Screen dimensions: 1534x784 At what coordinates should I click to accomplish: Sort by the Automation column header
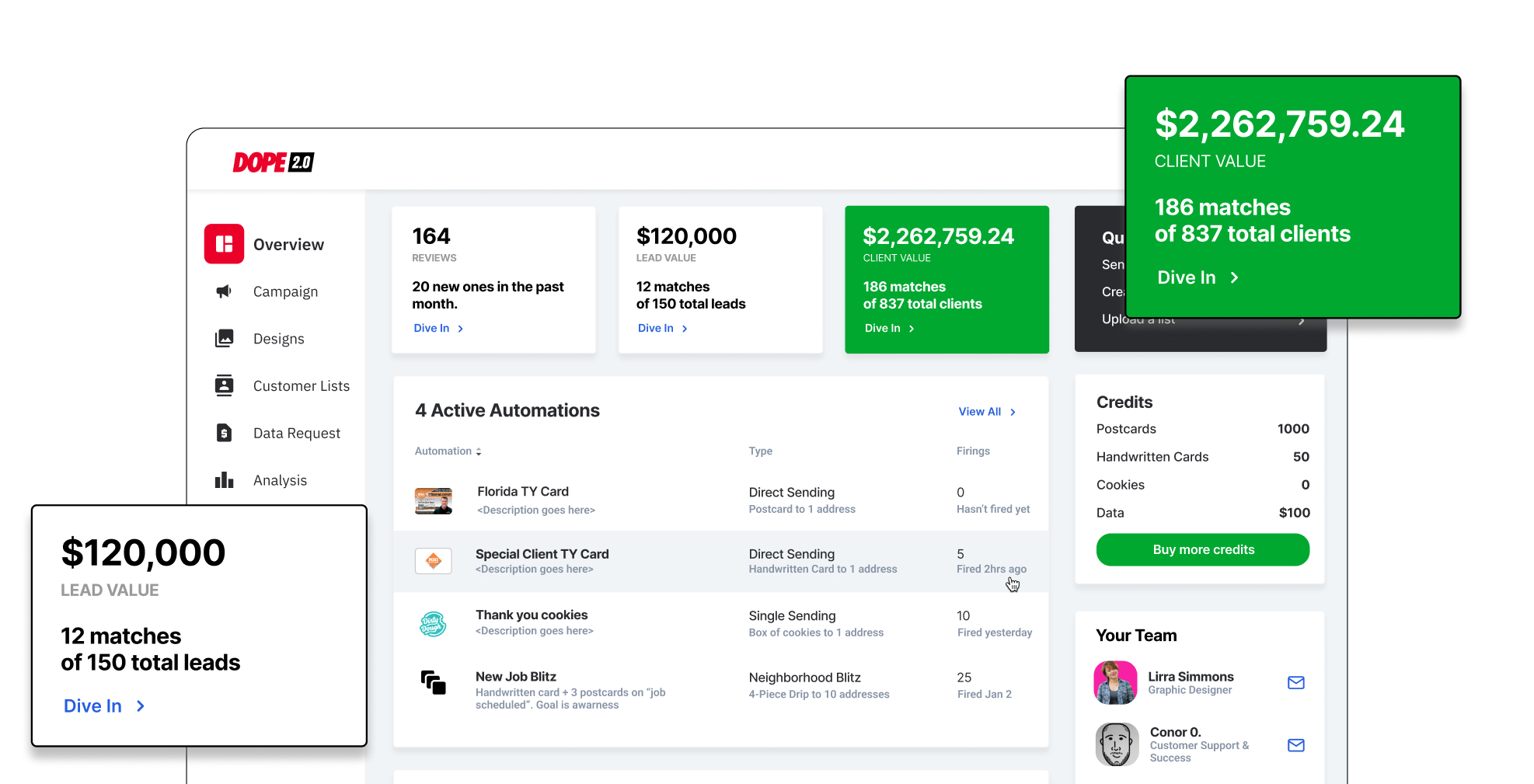(448, 451)
